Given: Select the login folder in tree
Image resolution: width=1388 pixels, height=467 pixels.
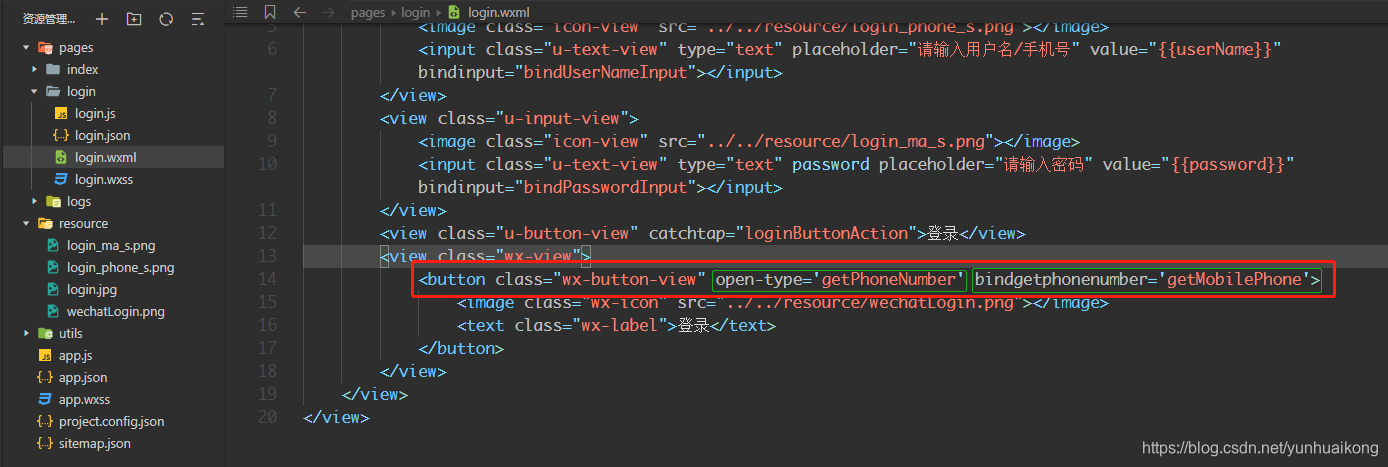Looking at the screenshot, I should pyautogui.click(x=81, y=91).
